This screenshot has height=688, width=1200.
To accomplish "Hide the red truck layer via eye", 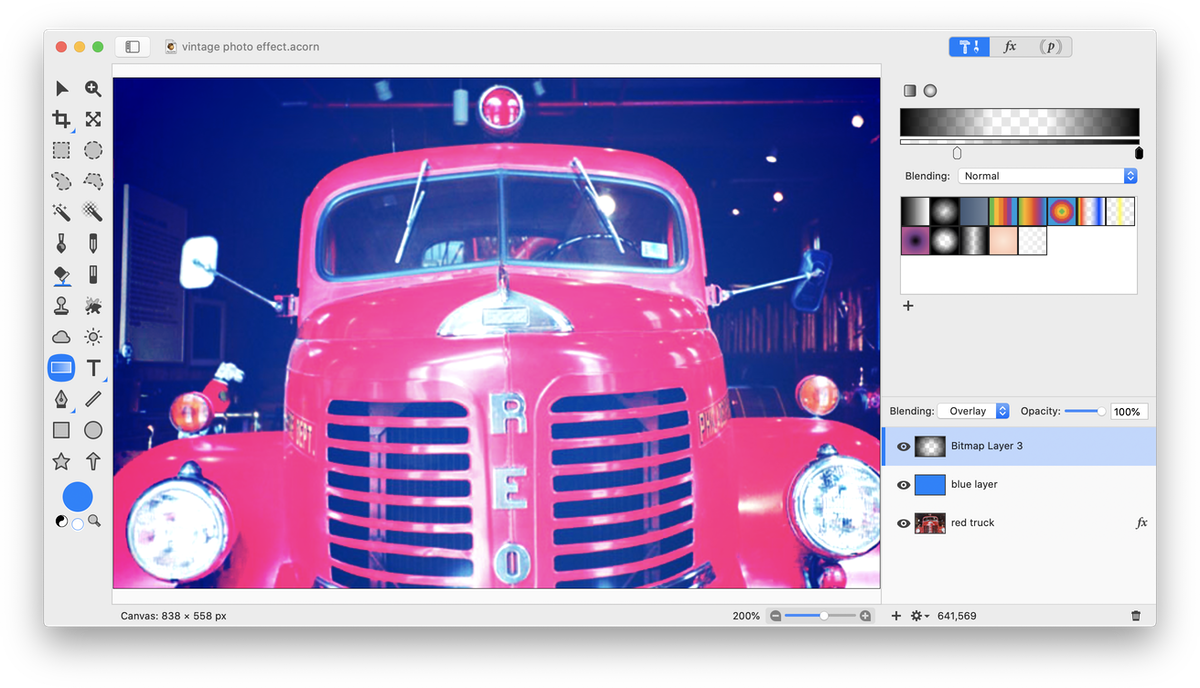I will (904, 523).
